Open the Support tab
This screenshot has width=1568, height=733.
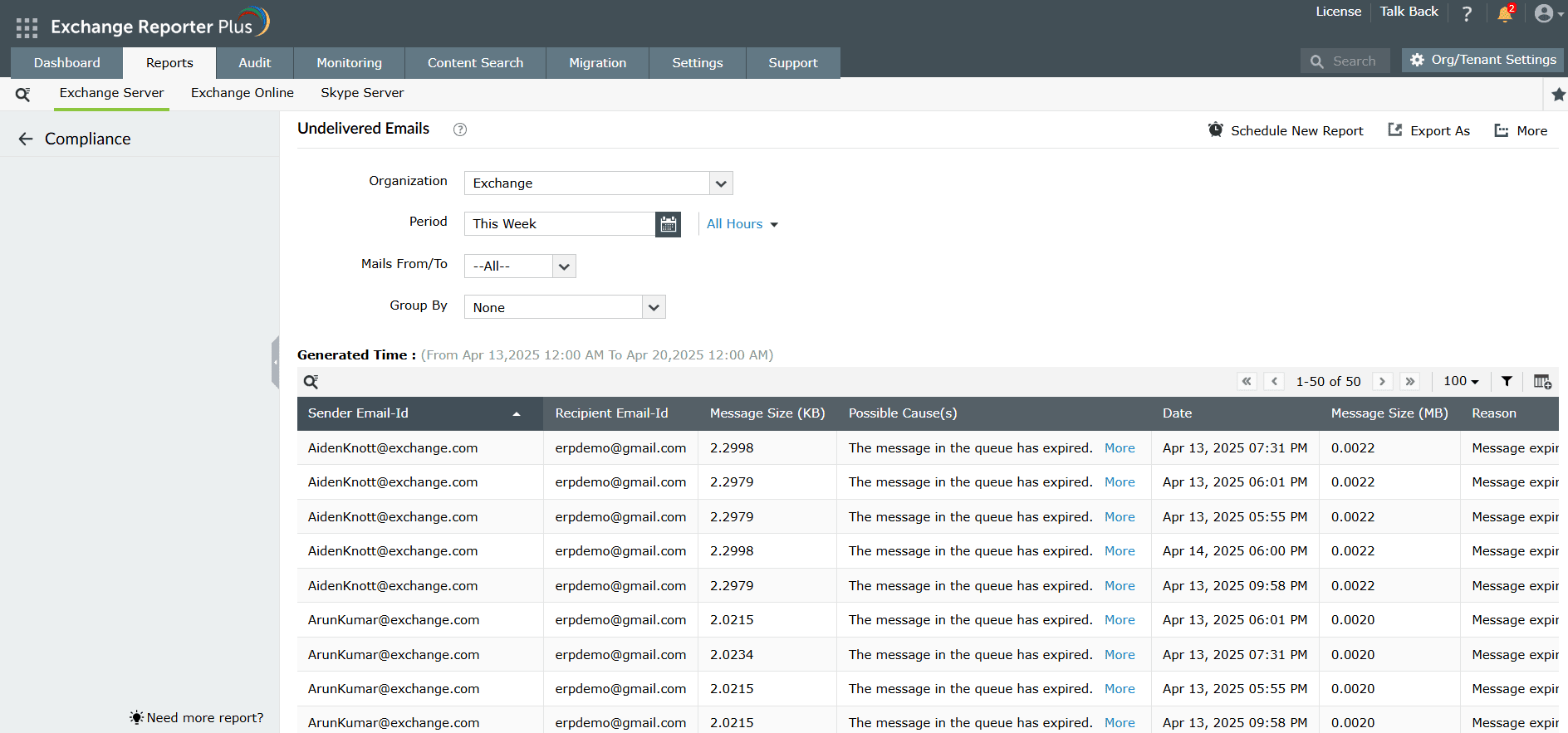pyautogui.click(x=793, y=63)
